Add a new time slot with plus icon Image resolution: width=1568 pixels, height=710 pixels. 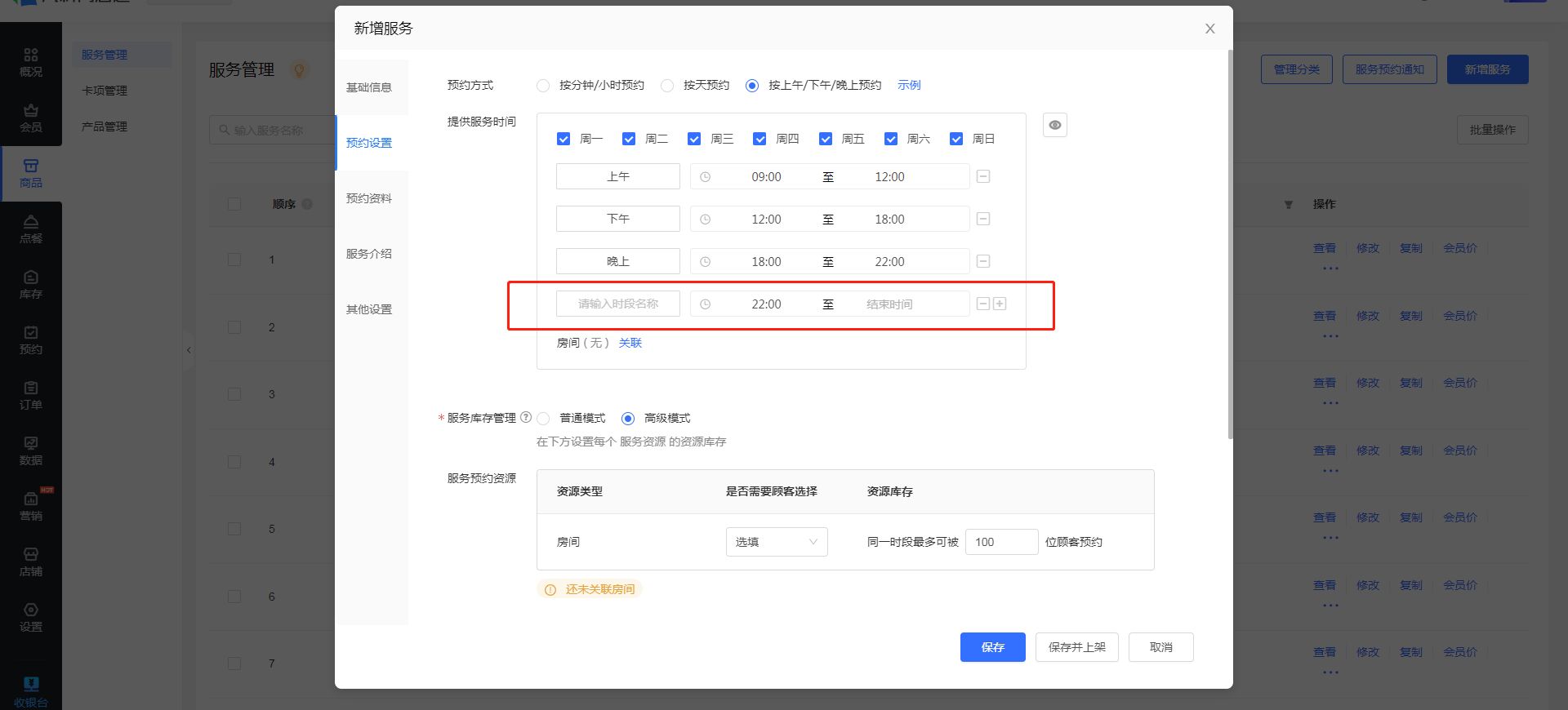[x=1000, y=304]
